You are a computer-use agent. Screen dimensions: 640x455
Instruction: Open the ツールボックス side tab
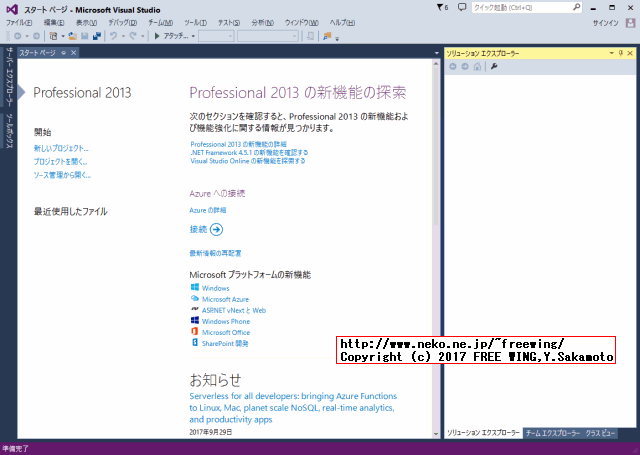(9, 131)
